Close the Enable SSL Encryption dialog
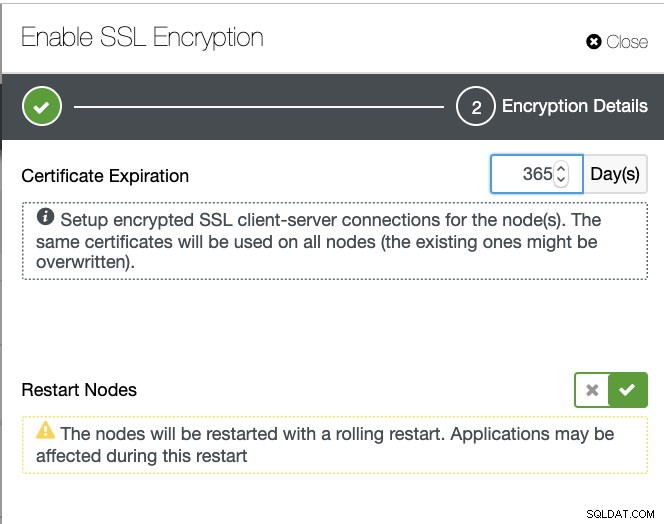The height and width of the screenshot is (524, 664). (617, 42)
